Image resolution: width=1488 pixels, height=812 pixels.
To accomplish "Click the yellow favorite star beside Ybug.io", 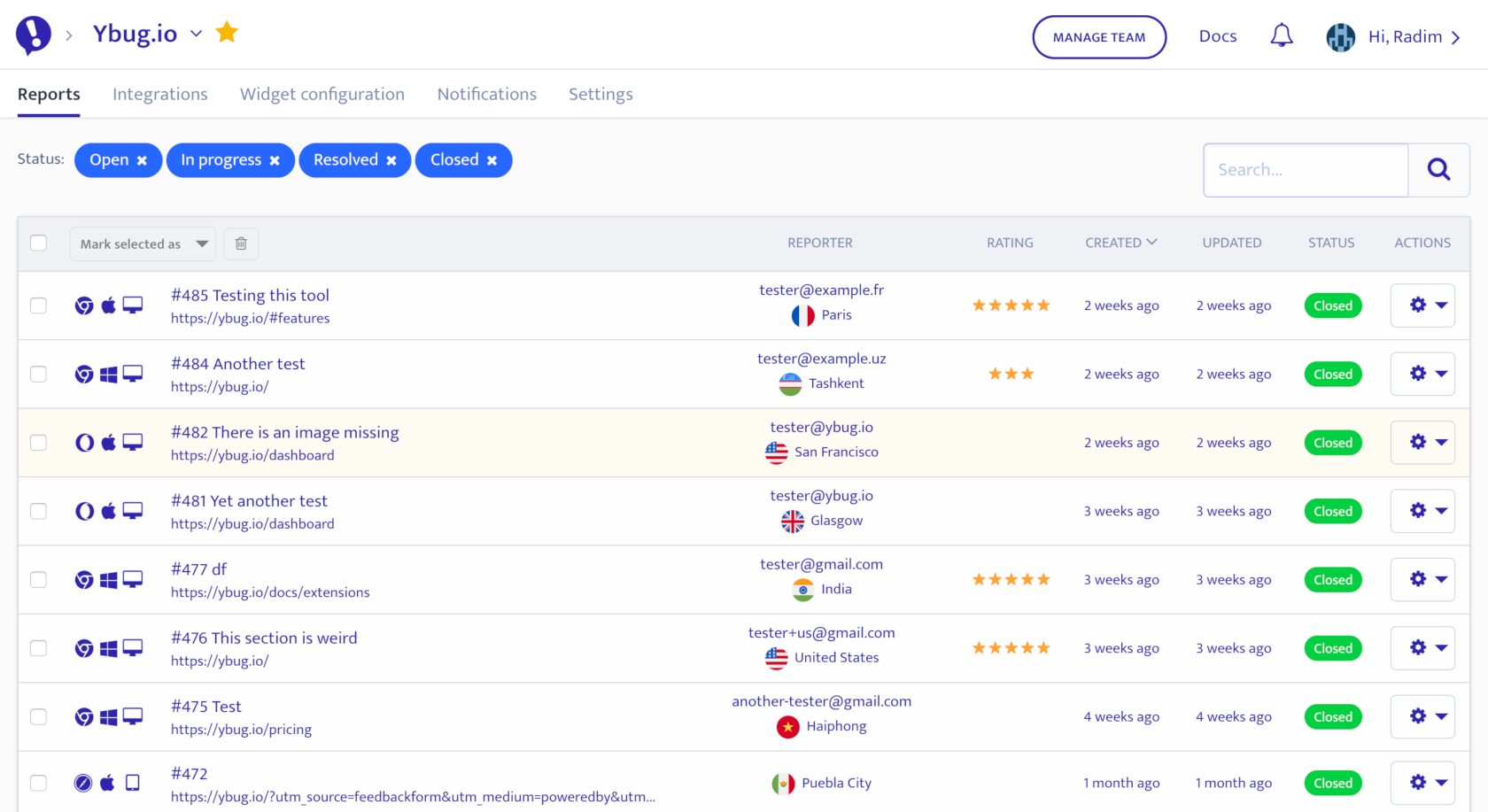I will coord(228,34).
